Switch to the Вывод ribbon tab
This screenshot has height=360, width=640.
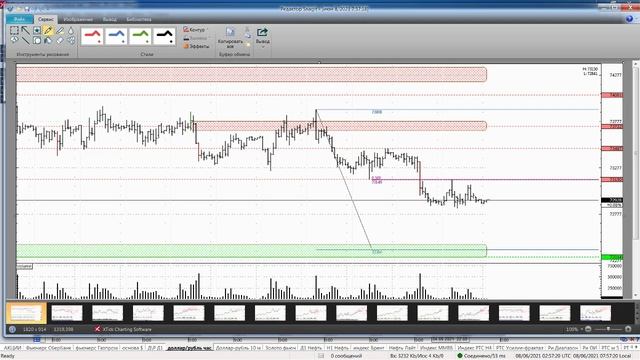point(109,19)
